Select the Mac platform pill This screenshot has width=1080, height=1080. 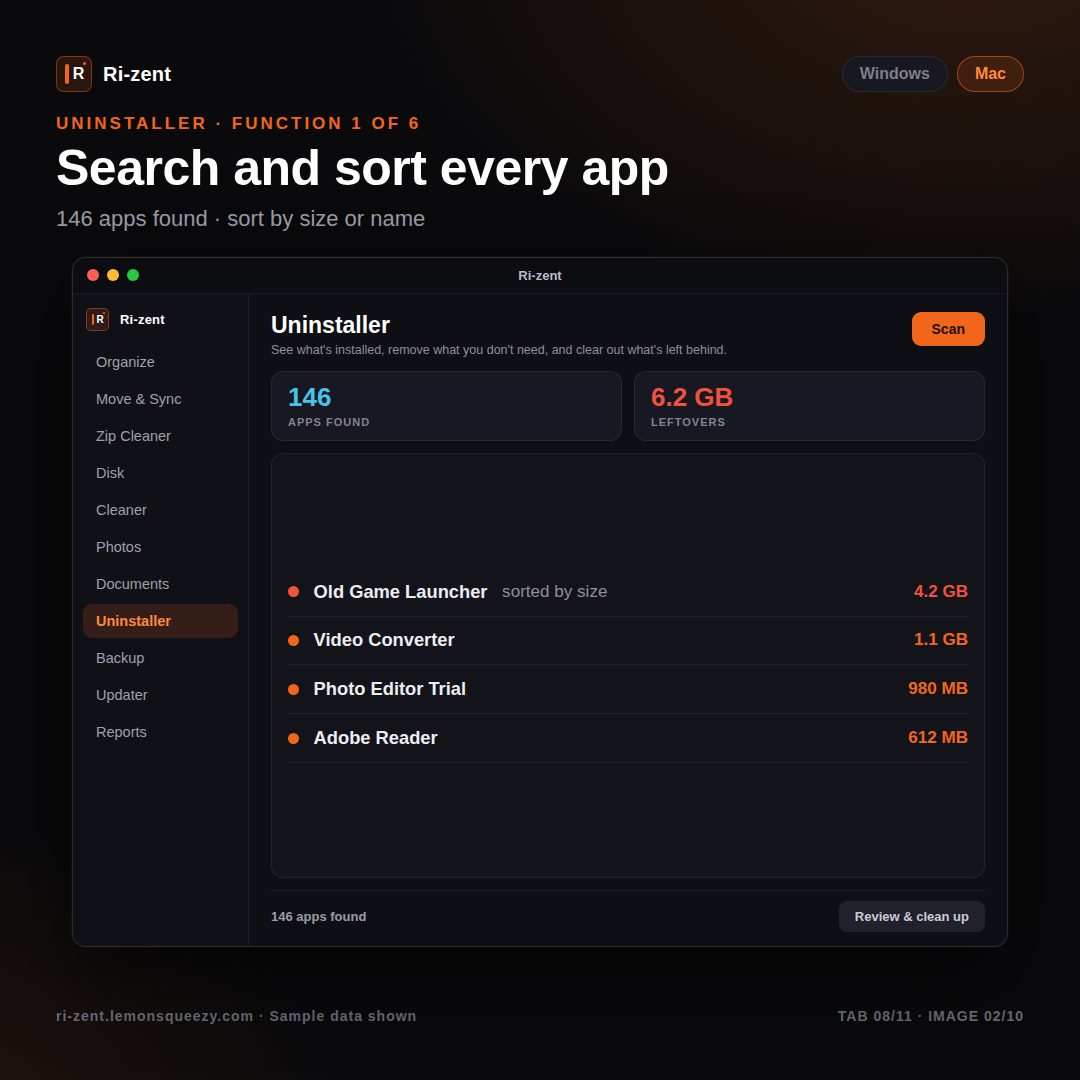tap(990, 74)
